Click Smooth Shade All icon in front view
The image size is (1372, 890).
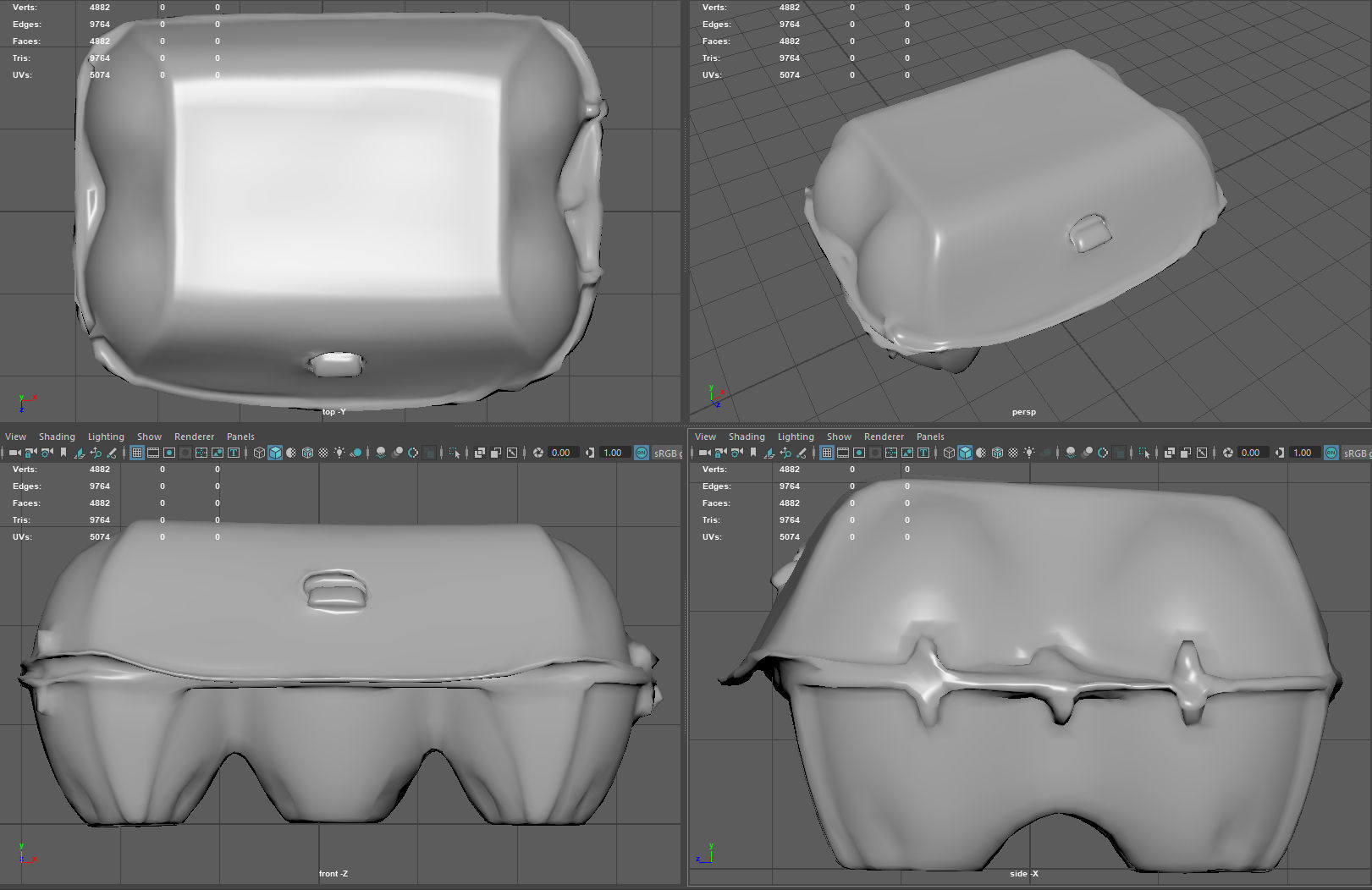[x=275, y=453]
